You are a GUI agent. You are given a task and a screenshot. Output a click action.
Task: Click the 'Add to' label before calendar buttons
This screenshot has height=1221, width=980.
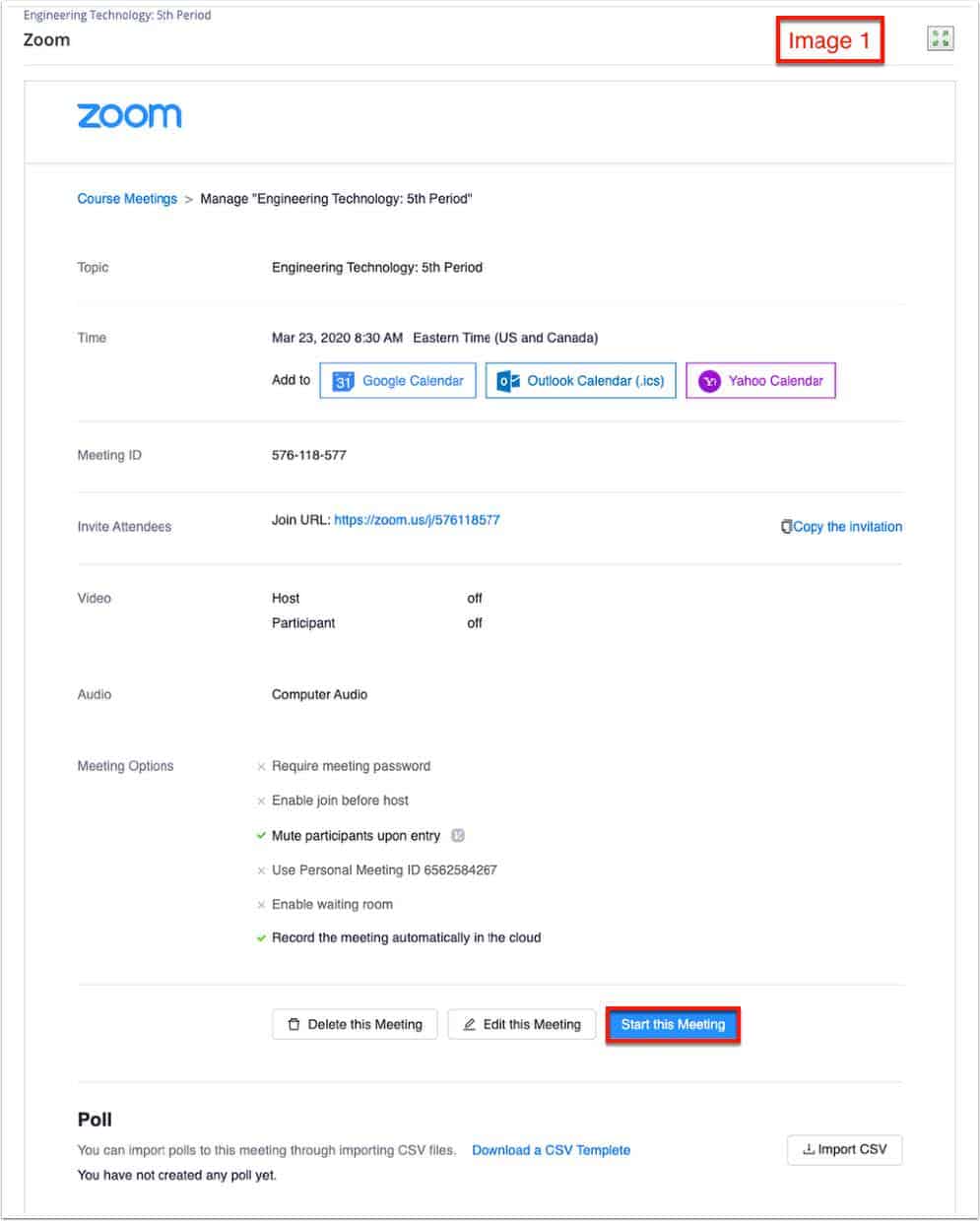click(x=291, y=380)
